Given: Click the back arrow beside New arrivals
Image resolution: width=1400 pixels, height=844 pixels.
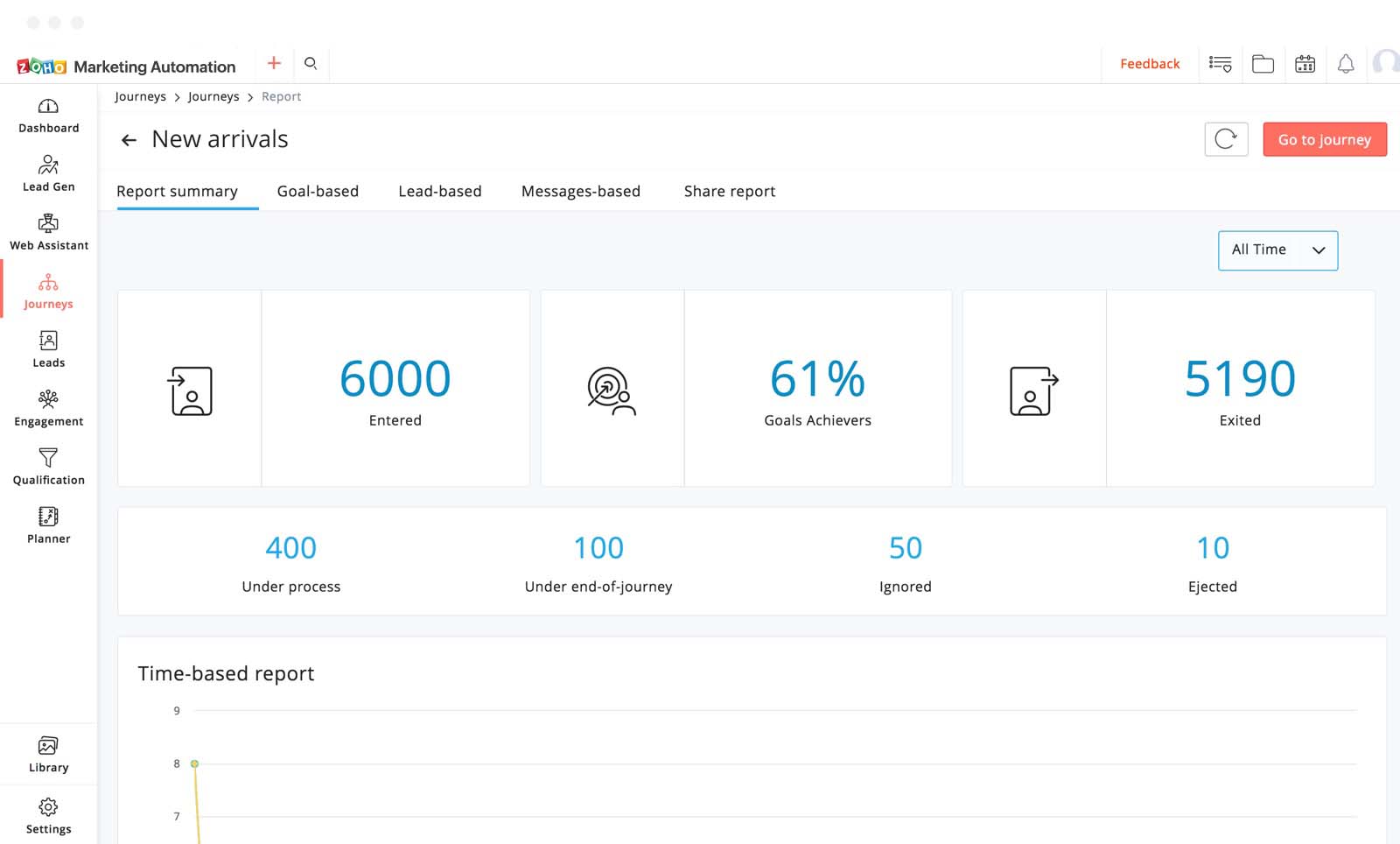Looking at the screenshot, I should [x=129, y=140].
